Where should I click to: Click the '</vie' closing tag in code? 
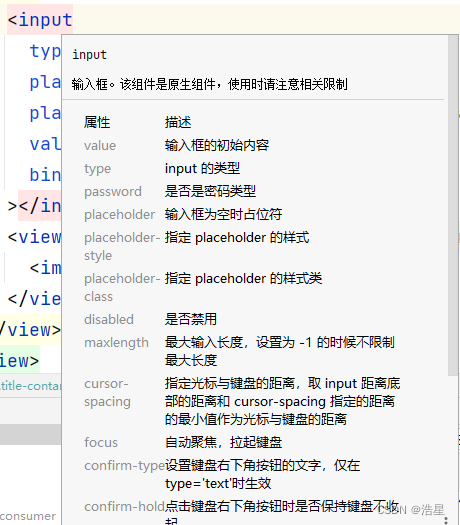pyautogui.click(x=34, y=299)
